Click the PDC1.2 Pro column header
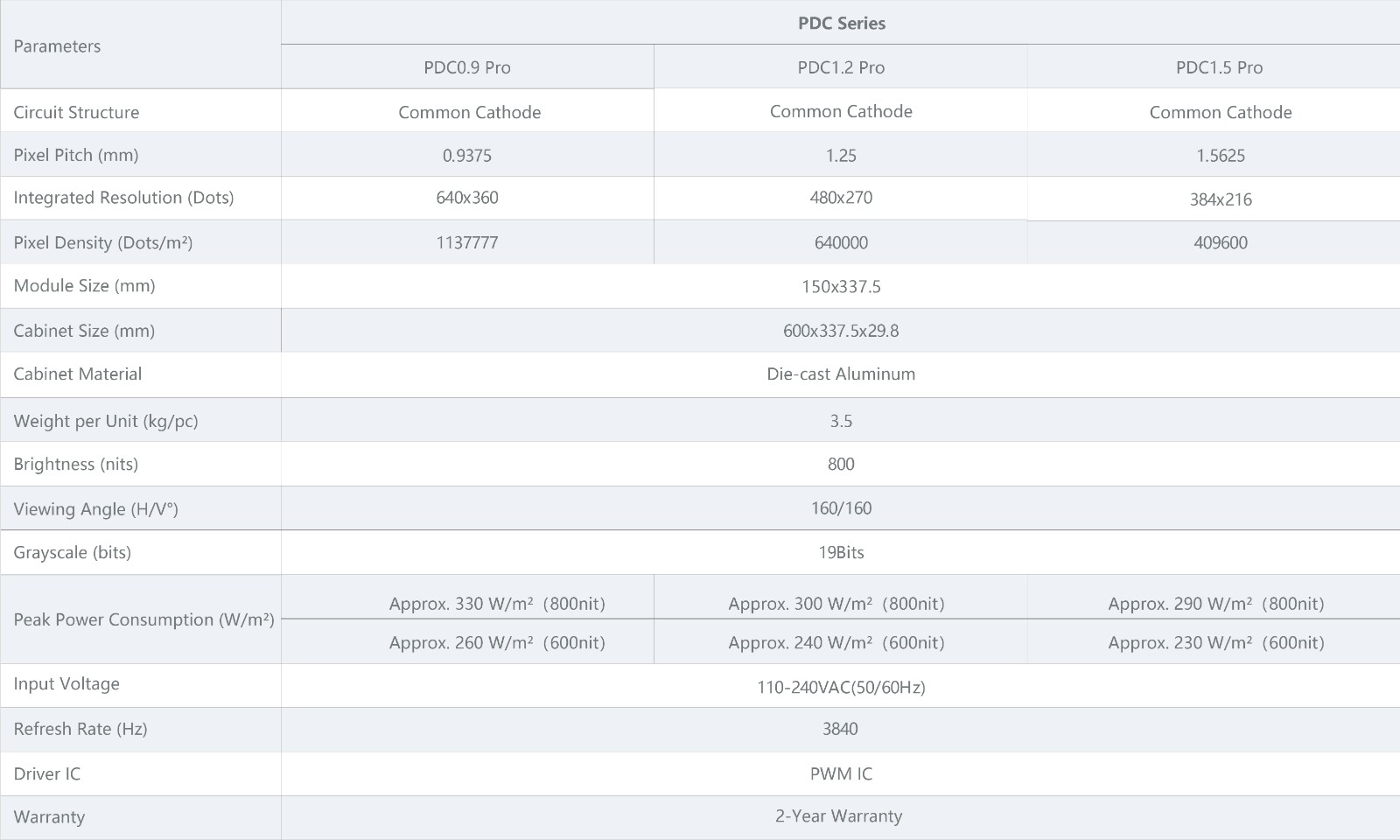This screenshot has height=840, width=1400. (841, 67)
